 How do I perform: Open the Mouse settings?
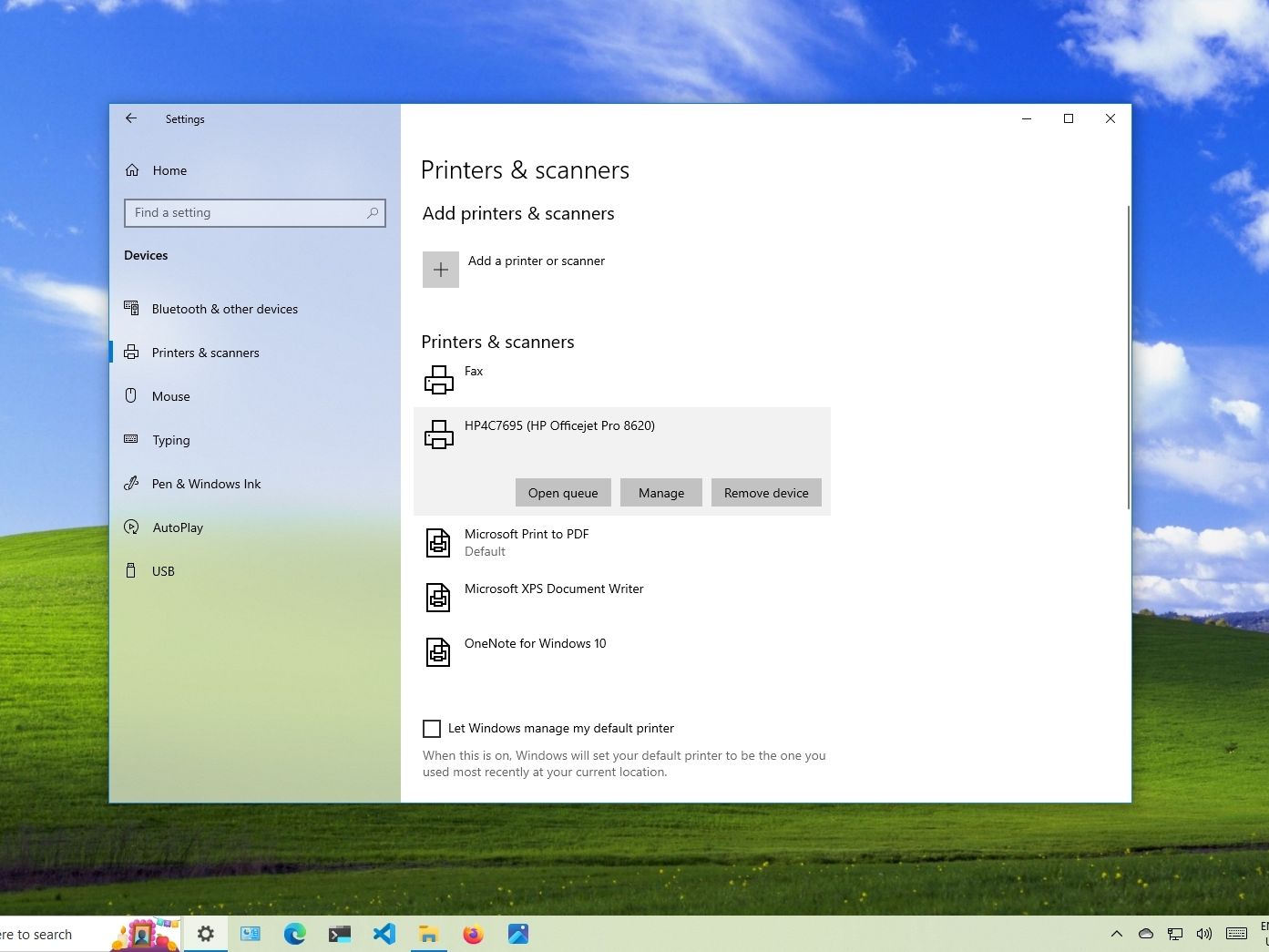click(x=171, y=396)
